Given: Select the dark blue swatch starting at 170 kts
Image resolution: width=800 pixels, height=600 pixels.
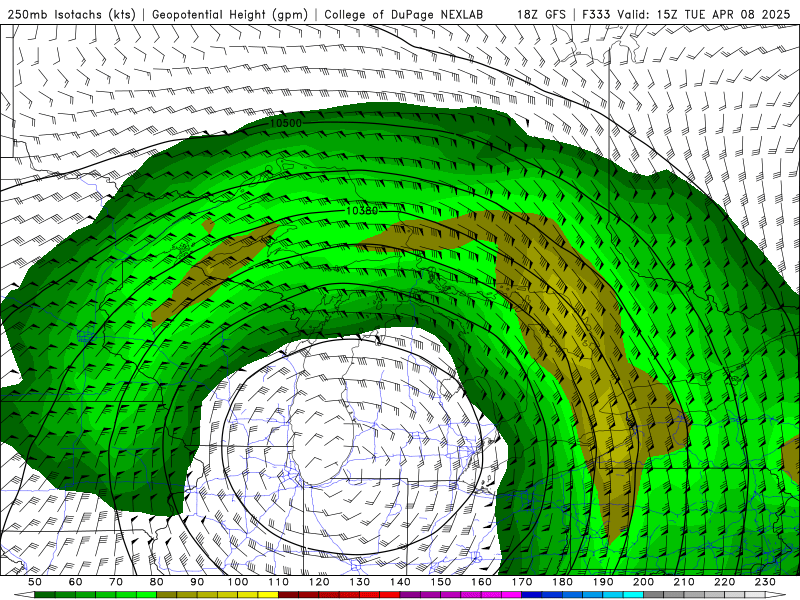Looking at the screenshot, I should [x=532, y=595].
